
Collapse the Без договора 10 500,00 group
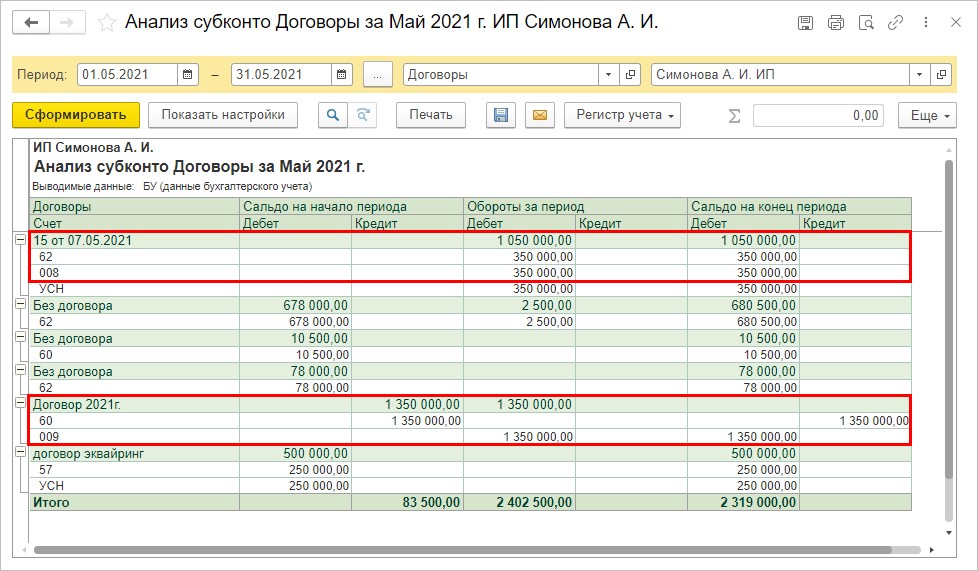[20, 337]
